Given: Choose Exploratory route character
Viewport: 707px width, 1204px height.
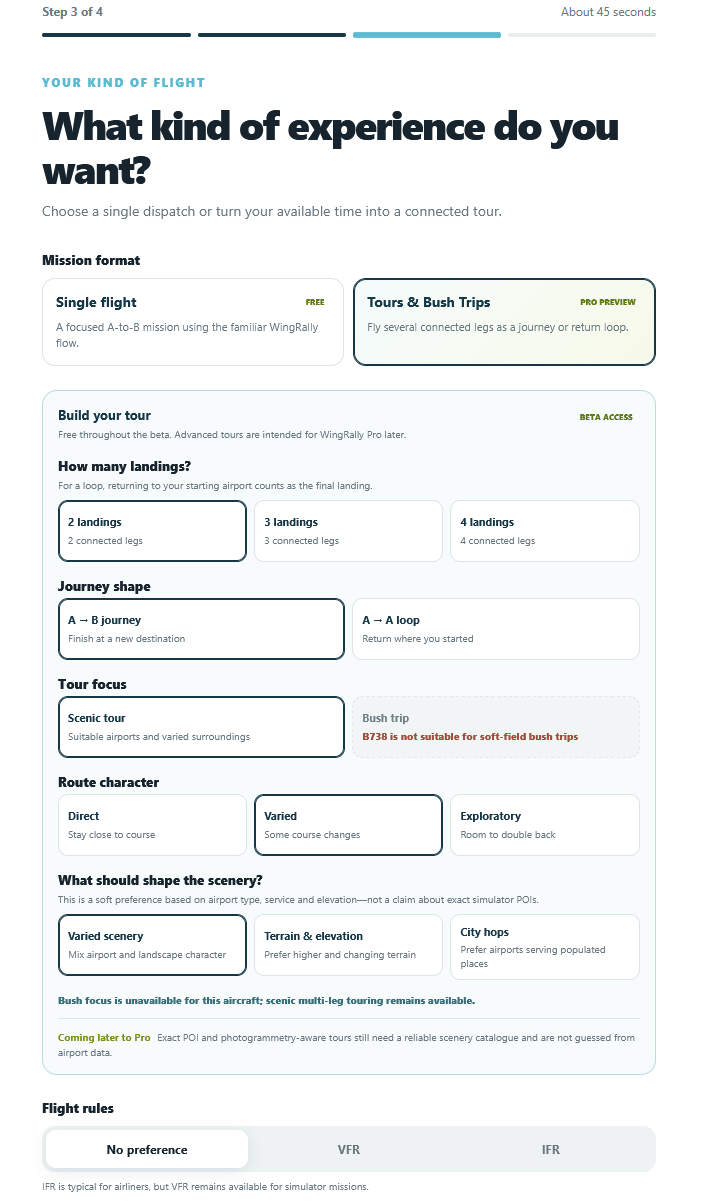Looking at the screenshot, I should coord(545,825).
